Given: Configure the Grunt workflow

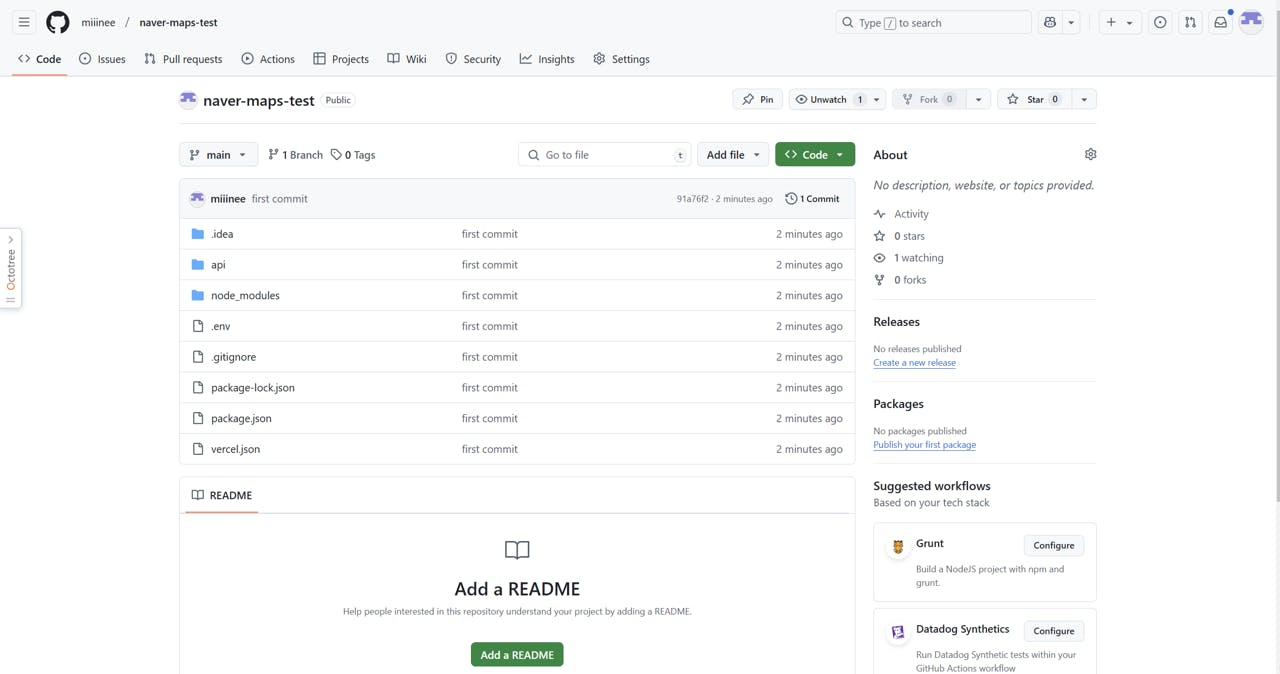Looking at the screenshot, I should [x=1053, y=545].
